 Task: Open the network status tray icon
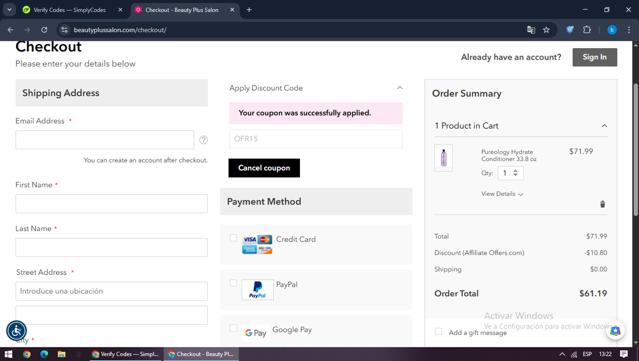[x=574, y=354]
